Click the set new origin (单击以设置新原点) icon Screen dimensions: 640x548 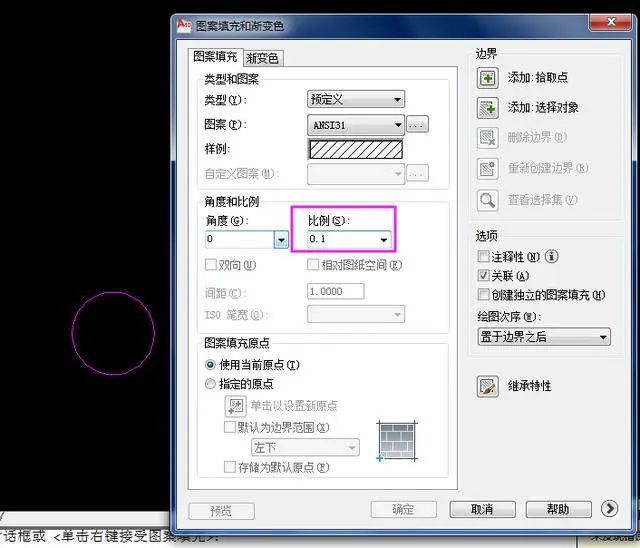coord(236,406)
